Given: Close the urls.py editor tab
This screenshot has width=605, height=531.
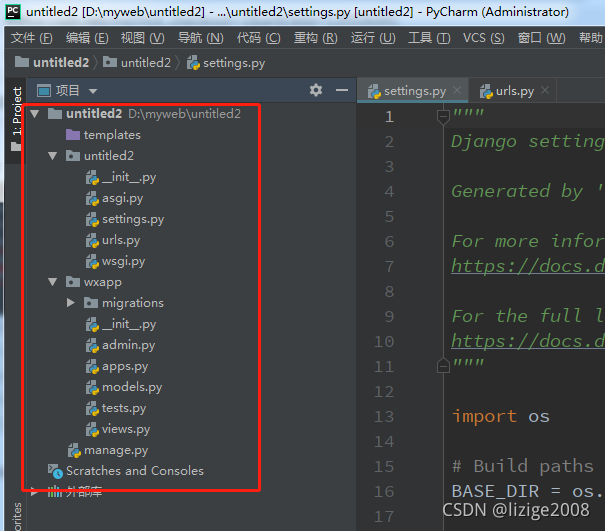Looking at the screenshot, I should click(x=545, y=90).
